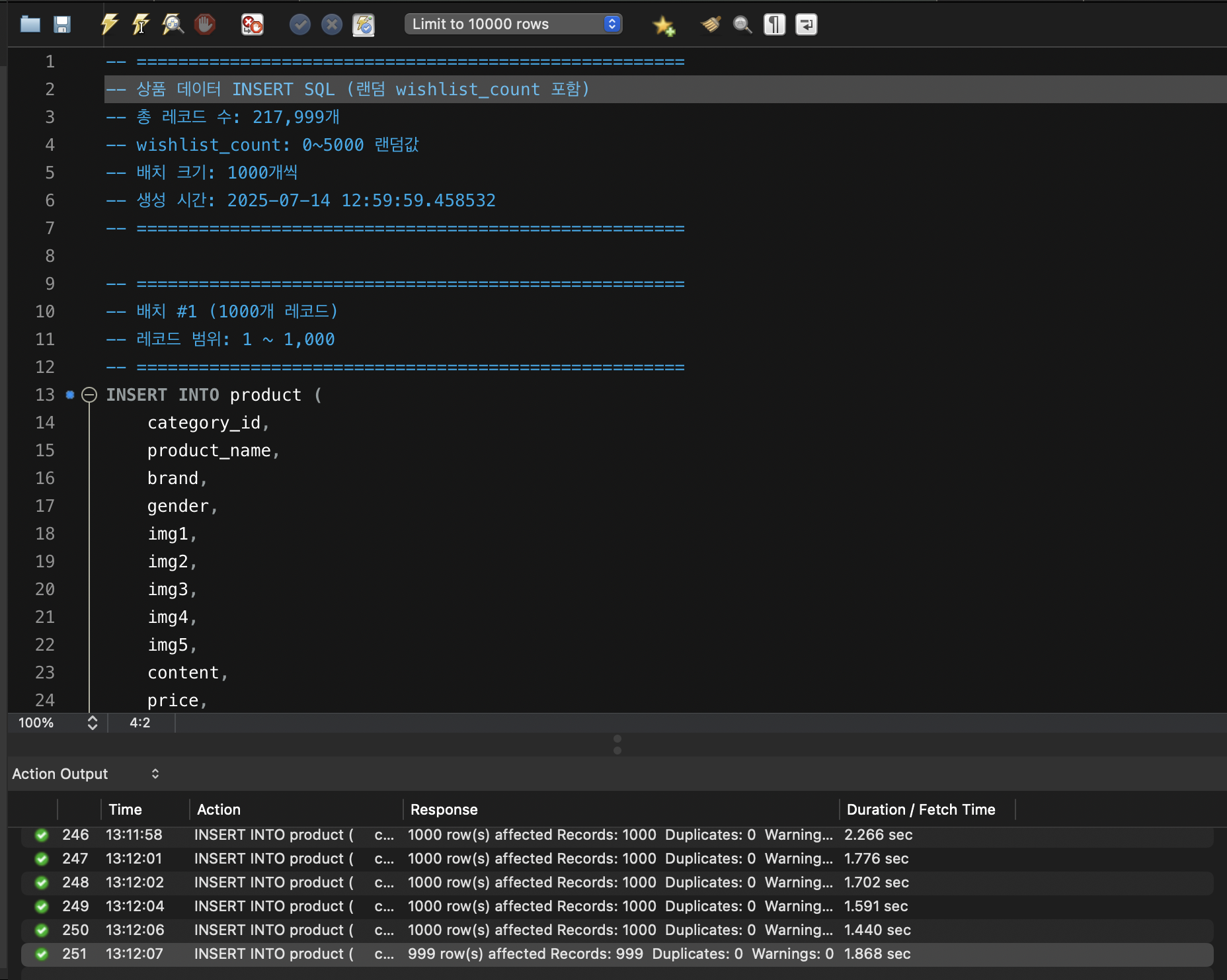
Task: Click the 생성 시간 timestamp comment line
Action: (301, 200)
